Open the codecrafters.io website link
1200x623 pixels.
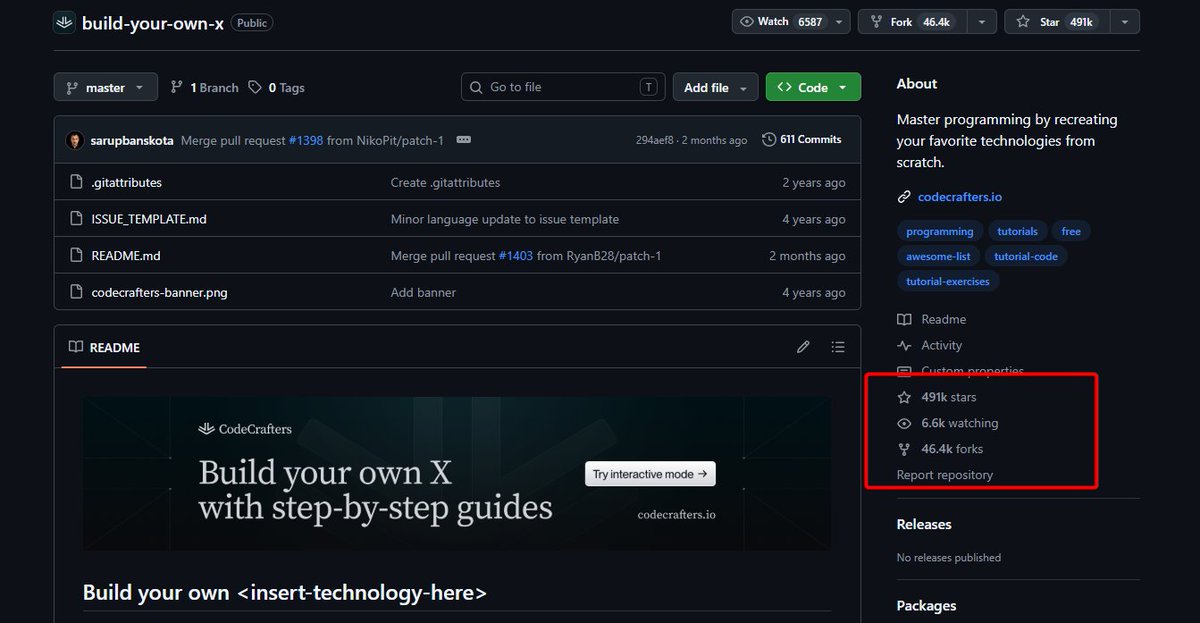(x=960, y=197)
